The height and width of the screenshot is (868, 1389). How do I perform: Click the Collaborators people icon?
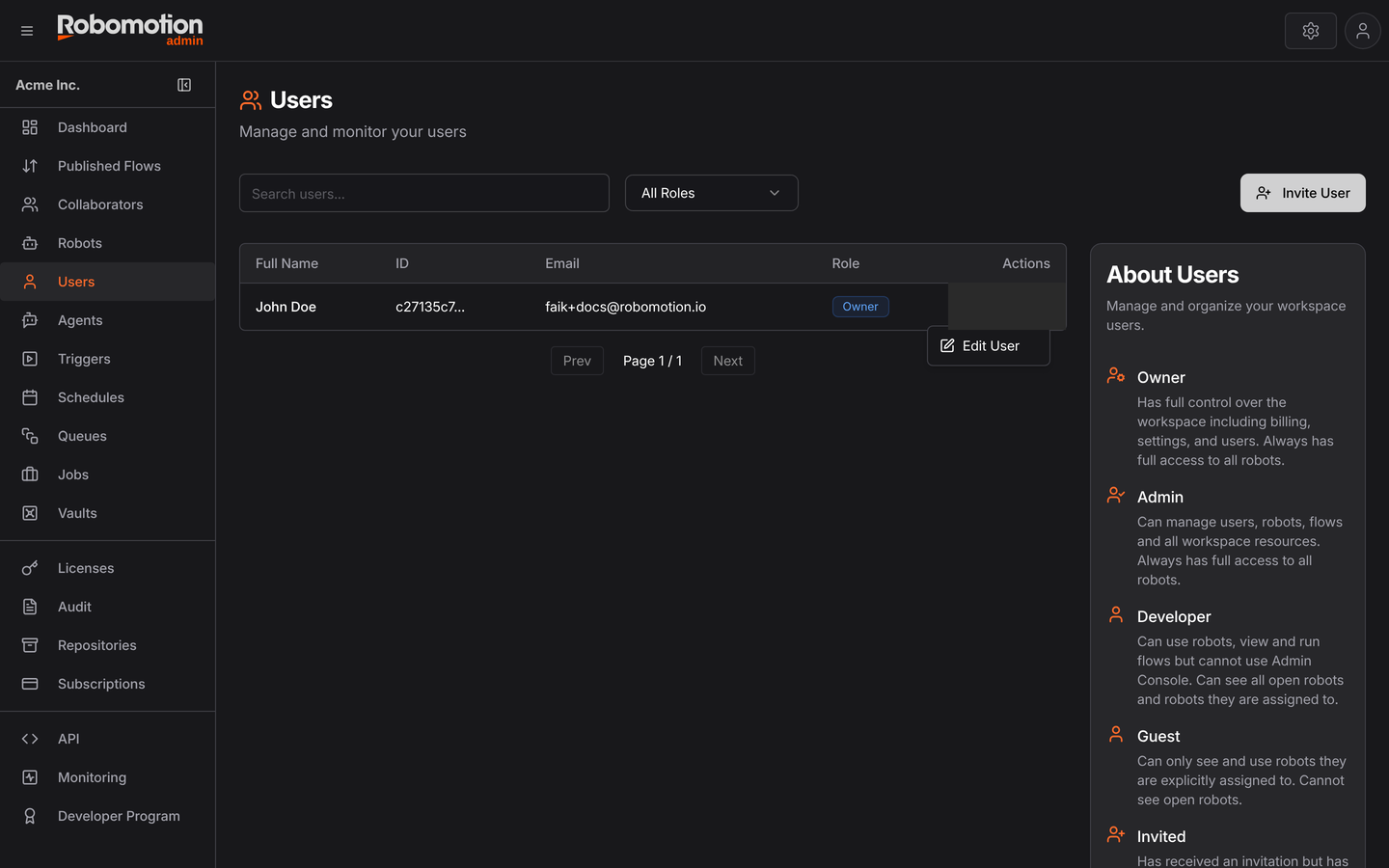click(30, 204)
